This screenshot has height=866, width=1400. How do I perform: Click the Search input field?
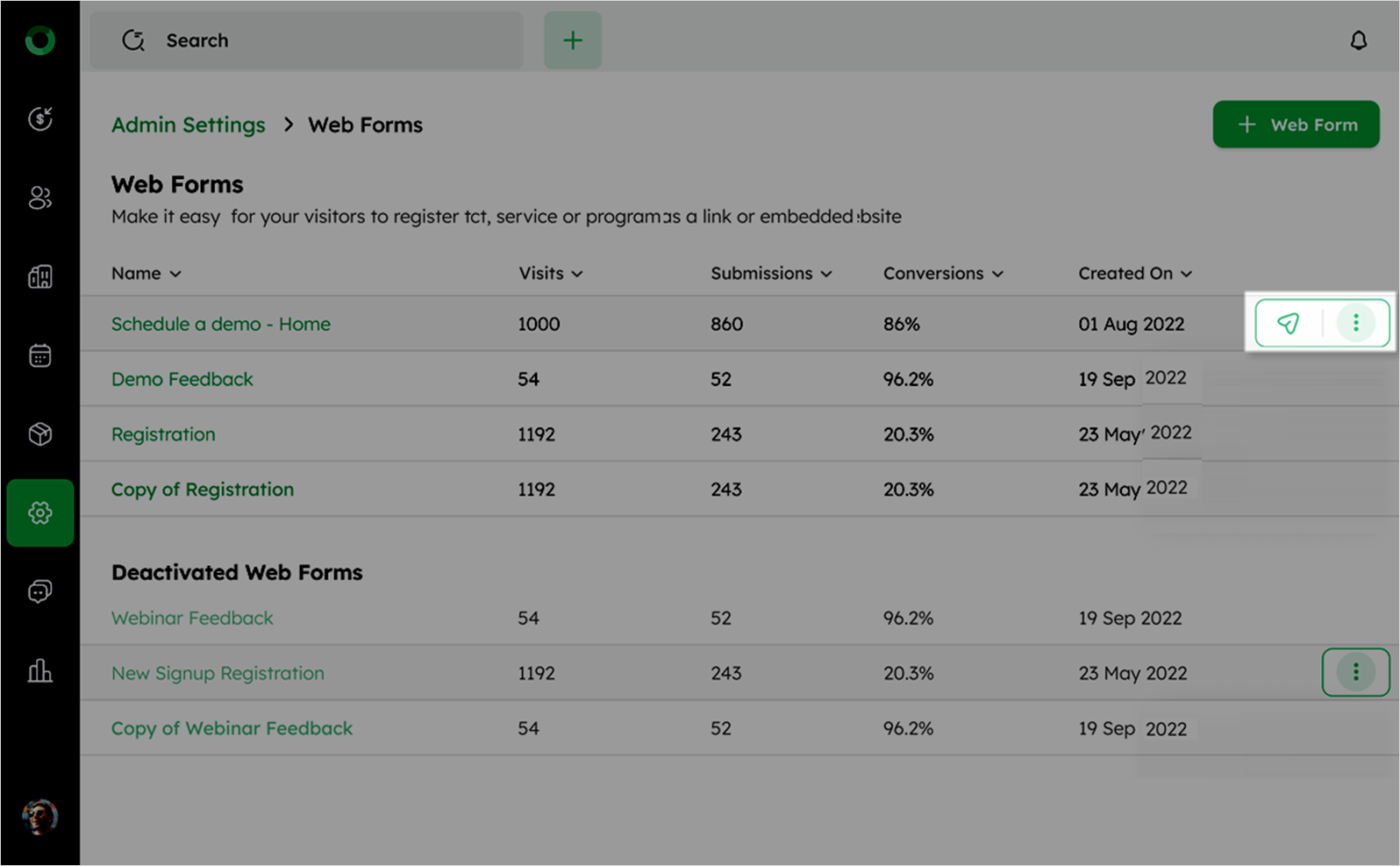[307, 40]
